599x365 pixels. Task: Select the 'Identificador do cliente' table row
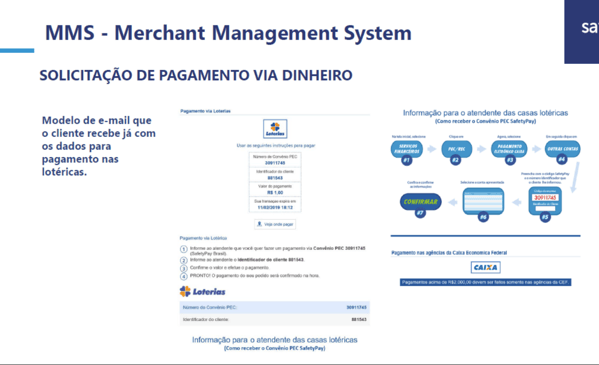[275, 320]
